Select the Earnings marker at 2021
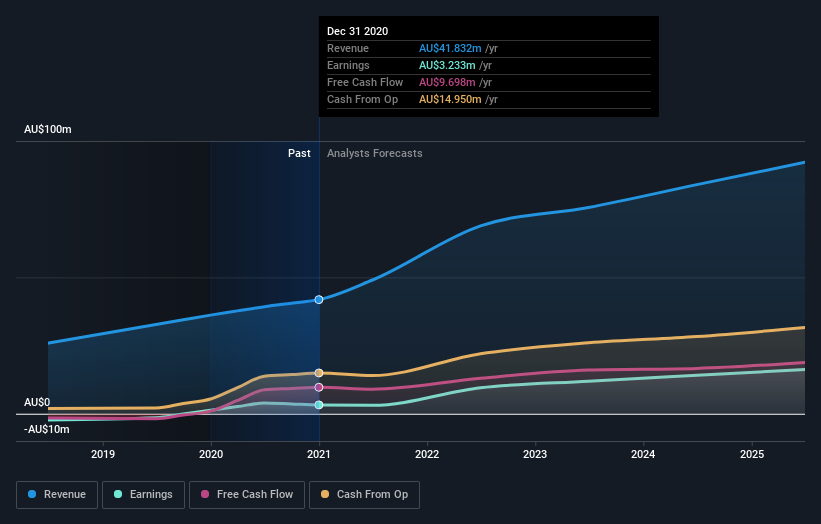This screenshot has height=524, width=821. (x=319, y=405)
